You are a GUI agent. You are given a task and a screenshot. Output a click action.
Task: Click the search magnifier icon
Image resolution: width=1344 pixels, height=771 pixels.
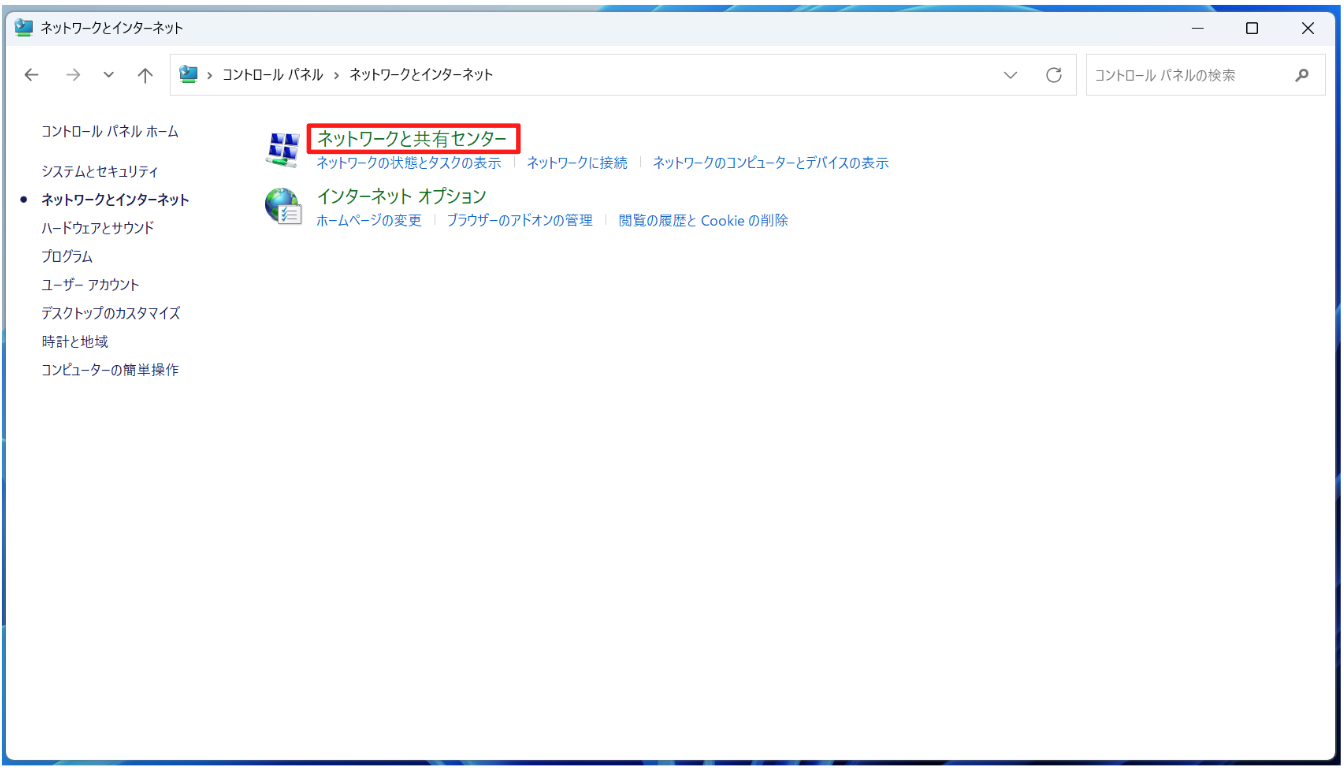point(1302,75)
